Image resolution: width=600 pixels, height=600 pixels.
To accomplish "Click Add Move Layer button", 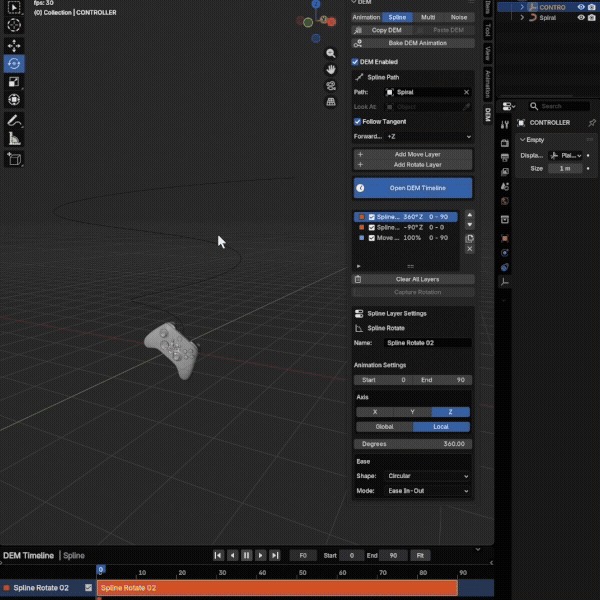I will click(x=413, y=155).
